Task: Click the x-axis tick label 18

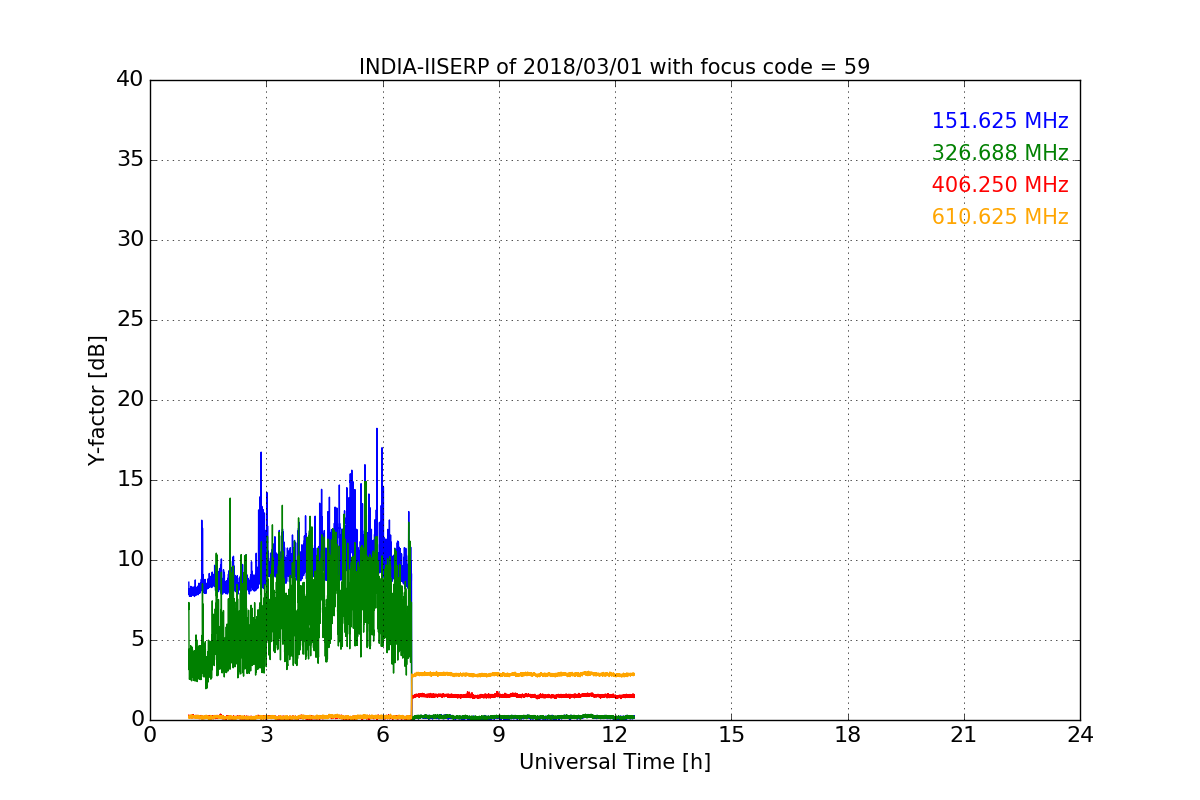Action: (848, 735)
